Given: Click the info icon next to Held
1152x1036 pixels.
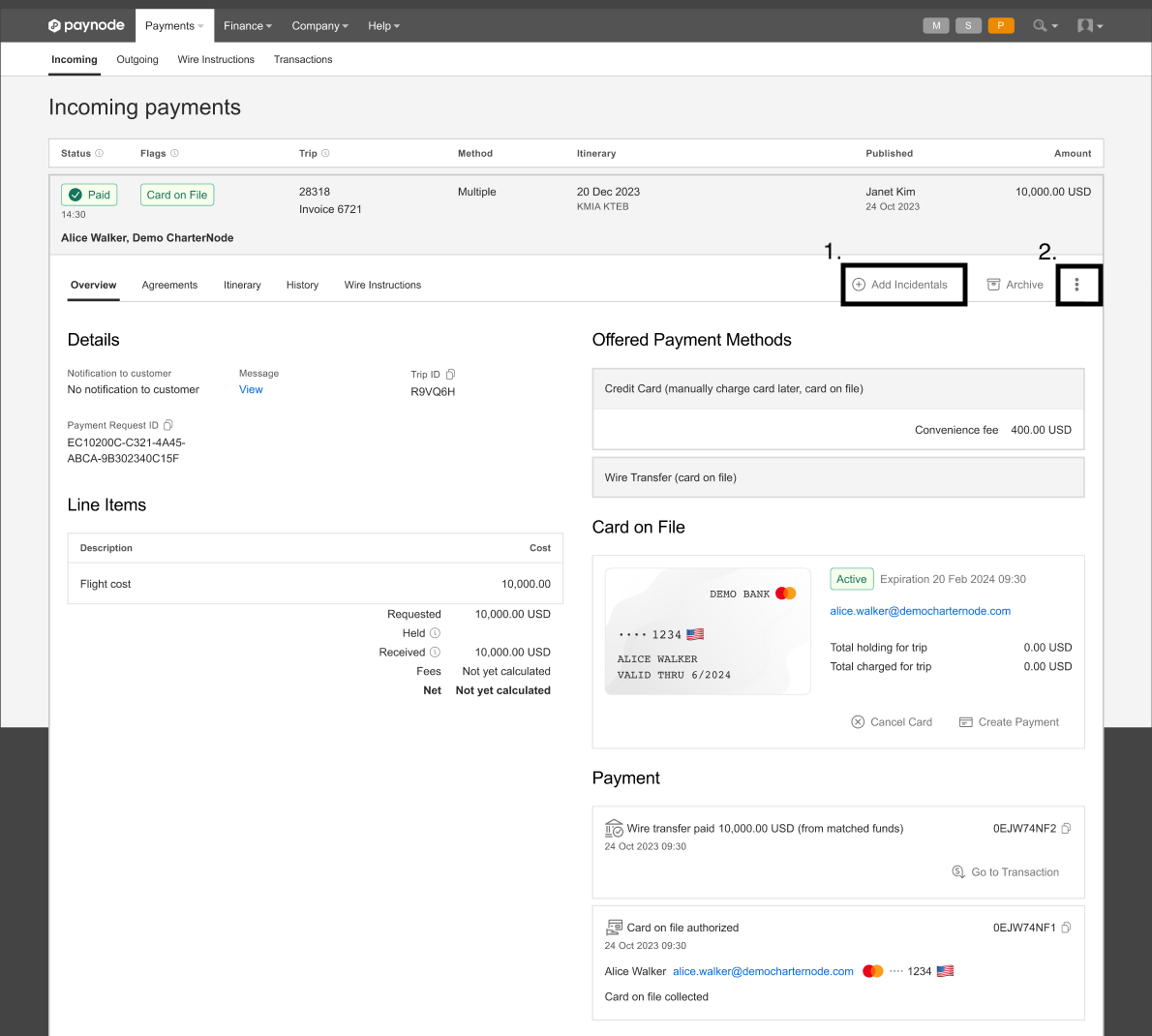Looking at the screenshot, I should pyautogui.click(x=435, y=633).
